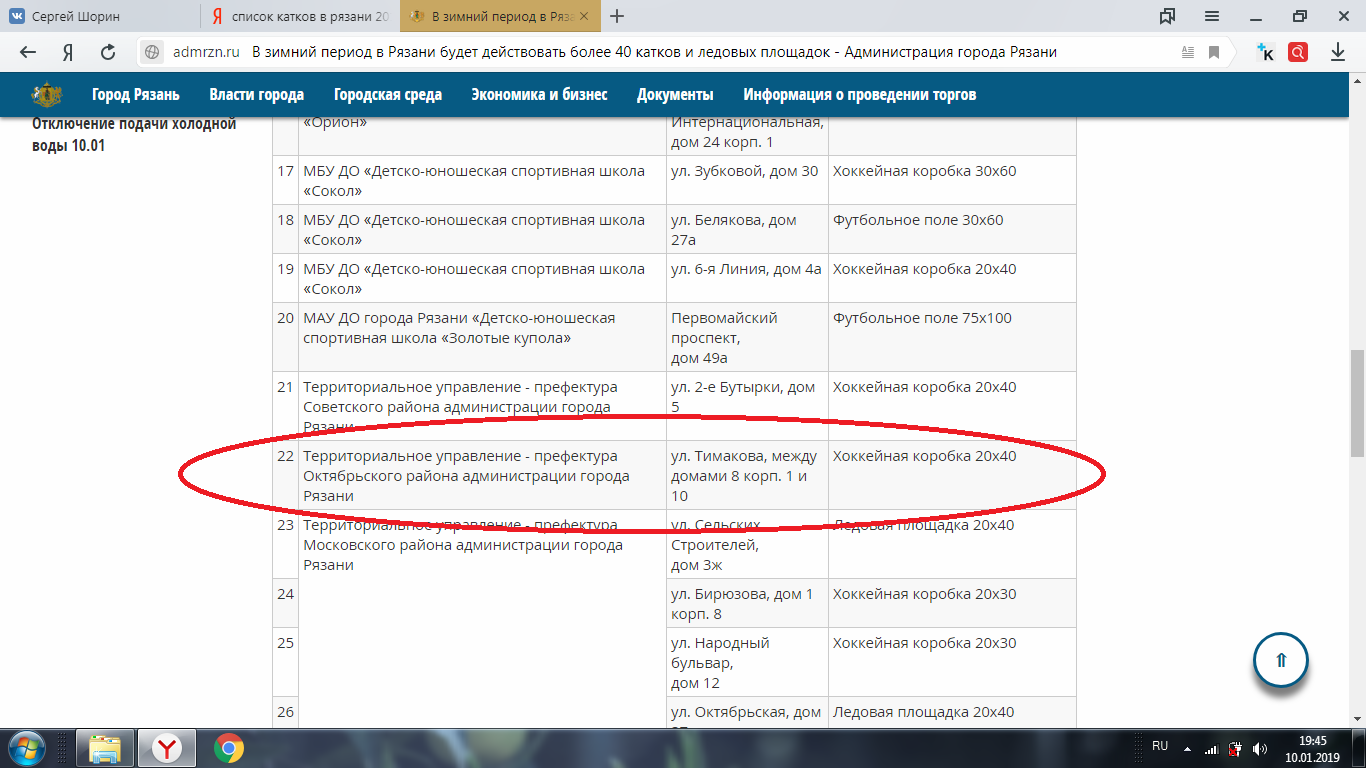The image size is (1366, 768).
Task: Open the Windows Start menu
Action: pos(25,748)
